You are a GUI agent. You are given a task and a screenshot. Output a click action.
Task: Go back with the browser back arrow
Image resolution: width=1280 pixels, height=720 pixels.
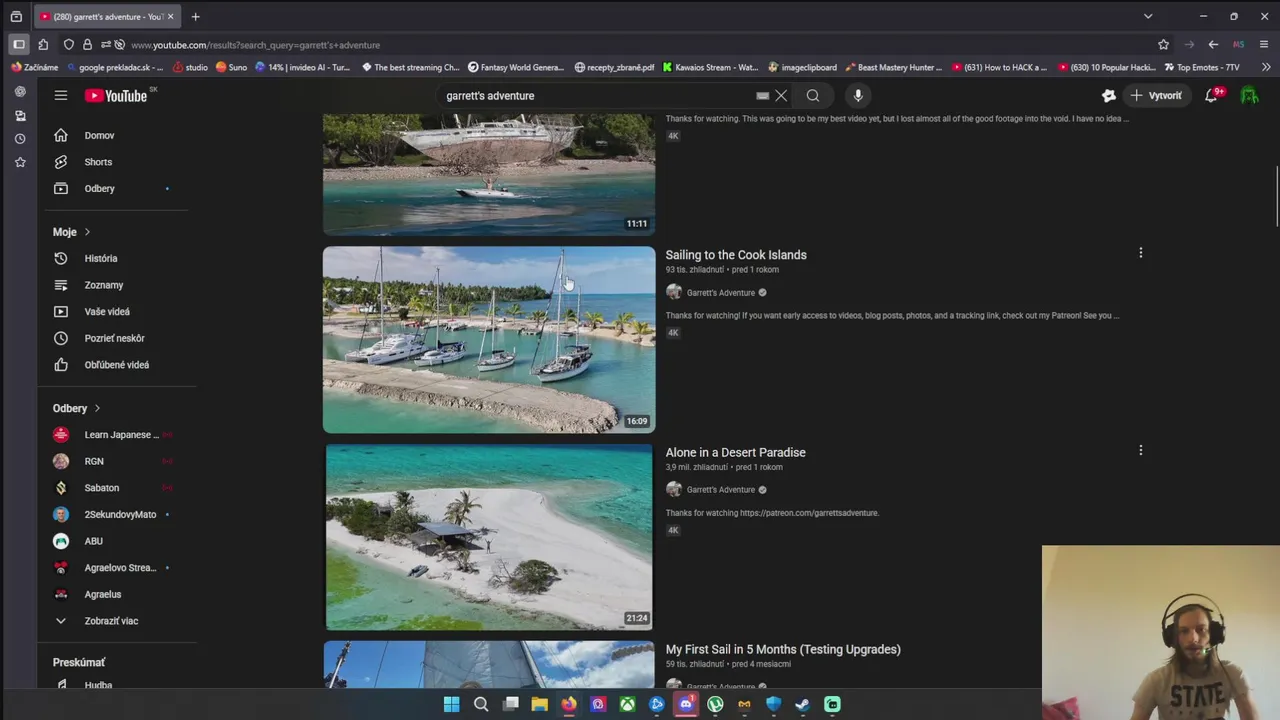click(x=1213, y=45)
